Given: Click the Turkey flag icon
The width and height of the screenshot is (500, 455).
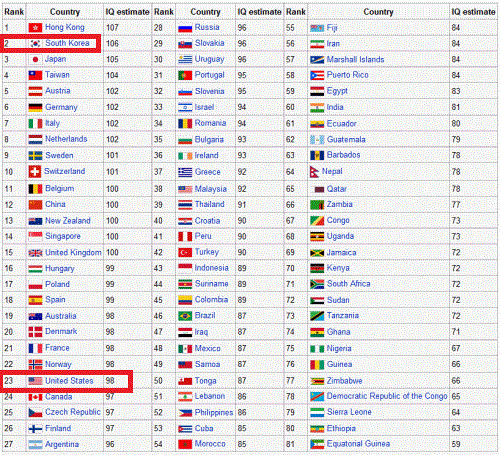Looking at the screenshot, I should point(185,253).
